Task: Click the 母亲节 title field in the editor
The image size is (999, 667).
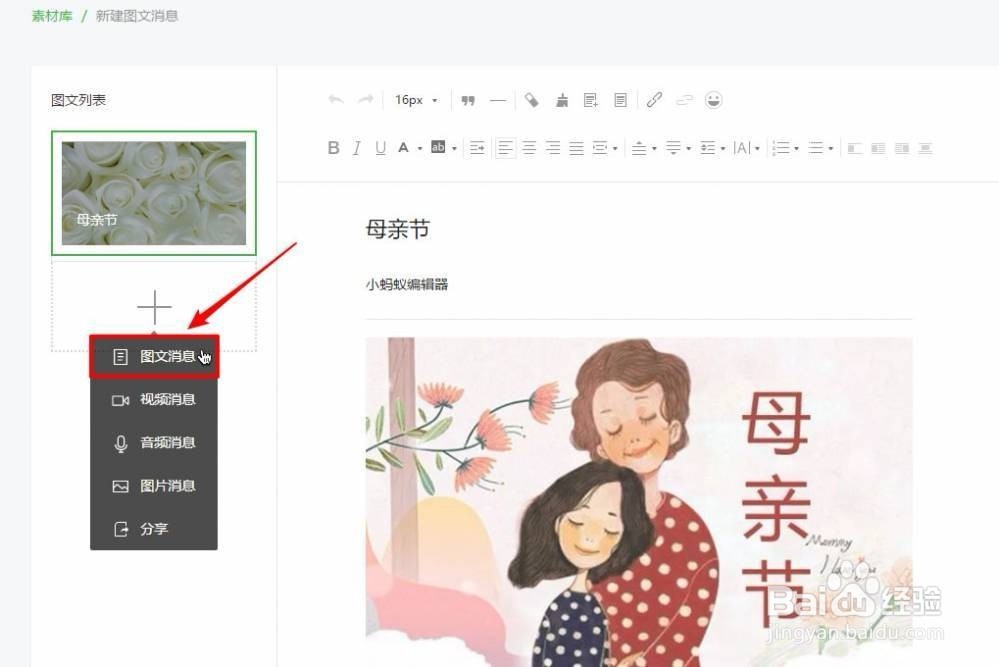Action: (398, 229)
